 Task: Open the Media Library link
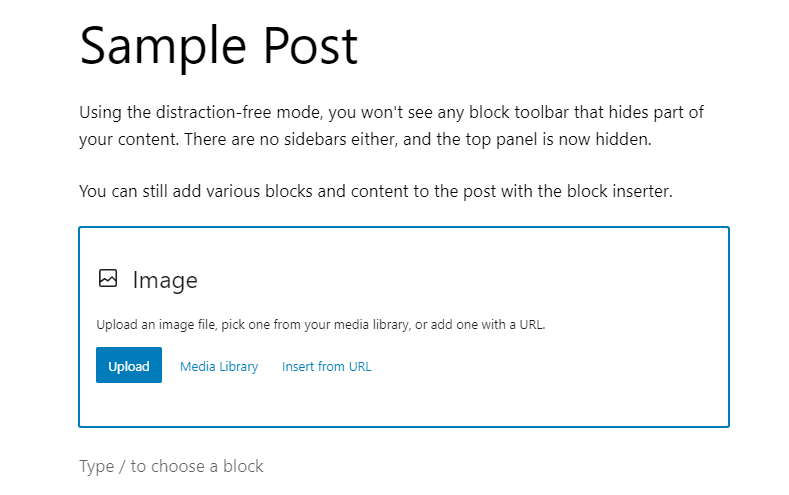(219, 367)
